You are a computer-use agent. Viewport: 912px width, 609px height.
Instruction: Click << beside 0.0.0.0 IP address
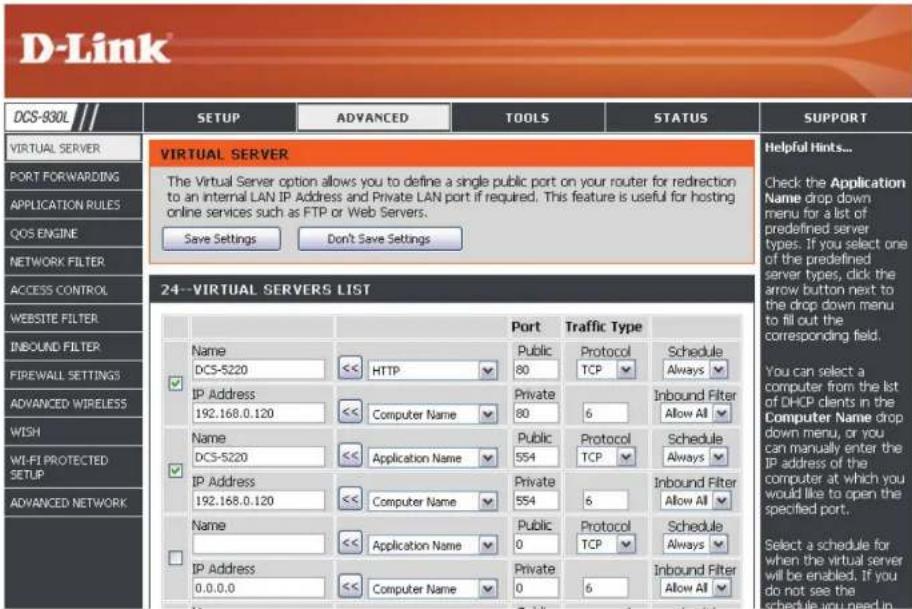(x=350, y=586)
